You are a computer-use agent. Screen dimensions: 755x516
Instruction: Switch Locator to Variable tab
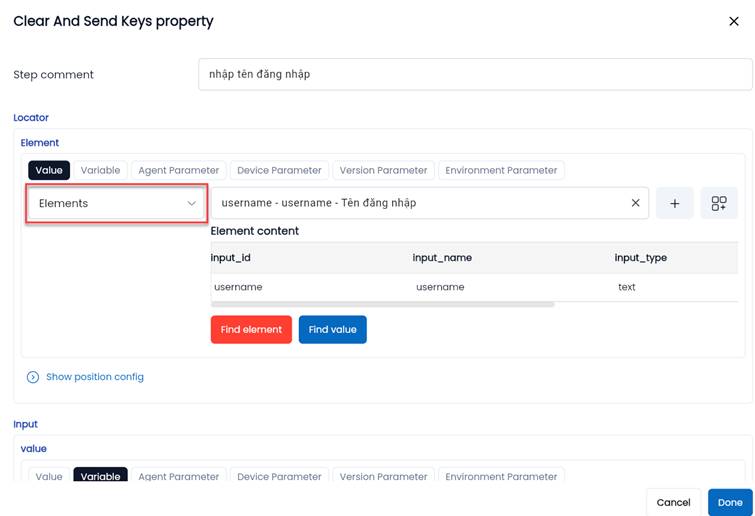(x=100, y=170)
